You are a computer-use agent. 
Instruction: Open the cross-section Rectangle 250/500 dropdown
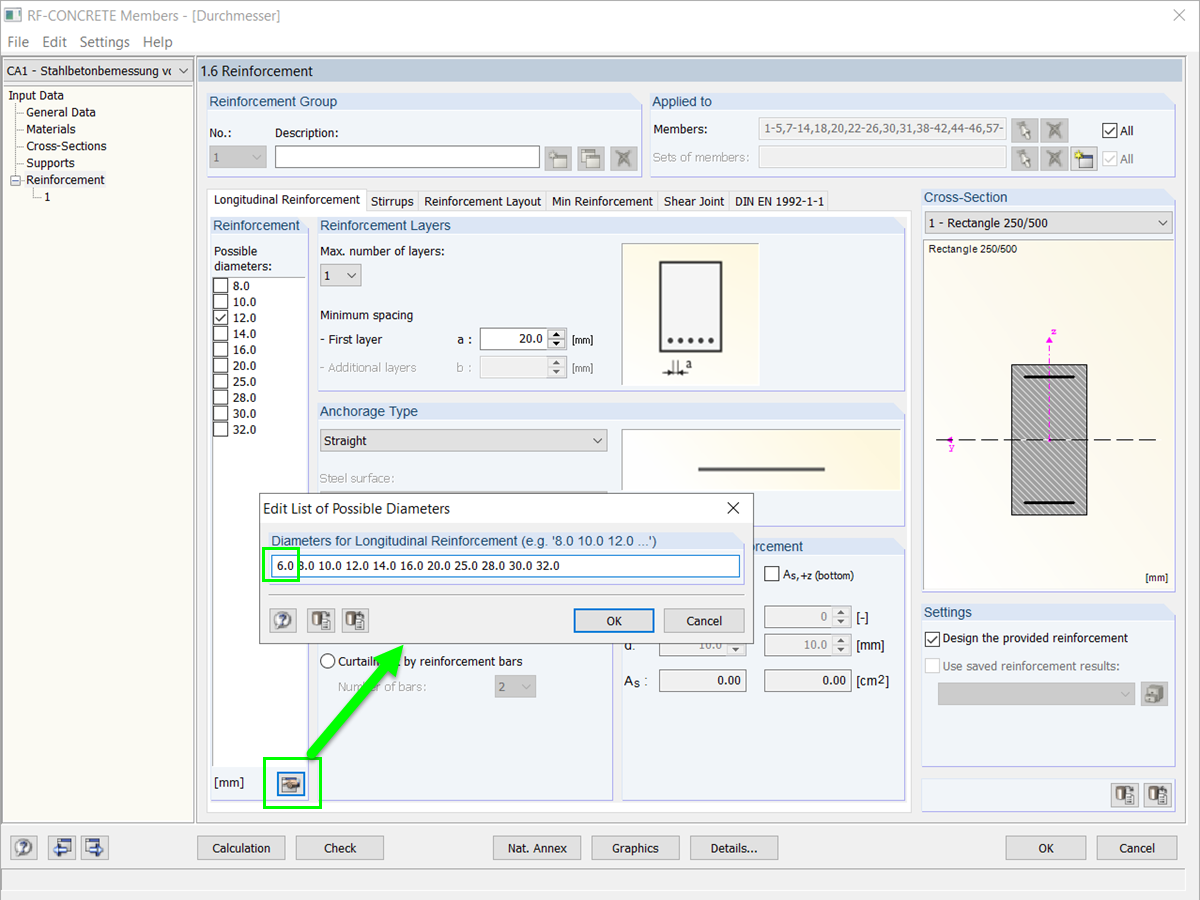(x=1047, y=223)
